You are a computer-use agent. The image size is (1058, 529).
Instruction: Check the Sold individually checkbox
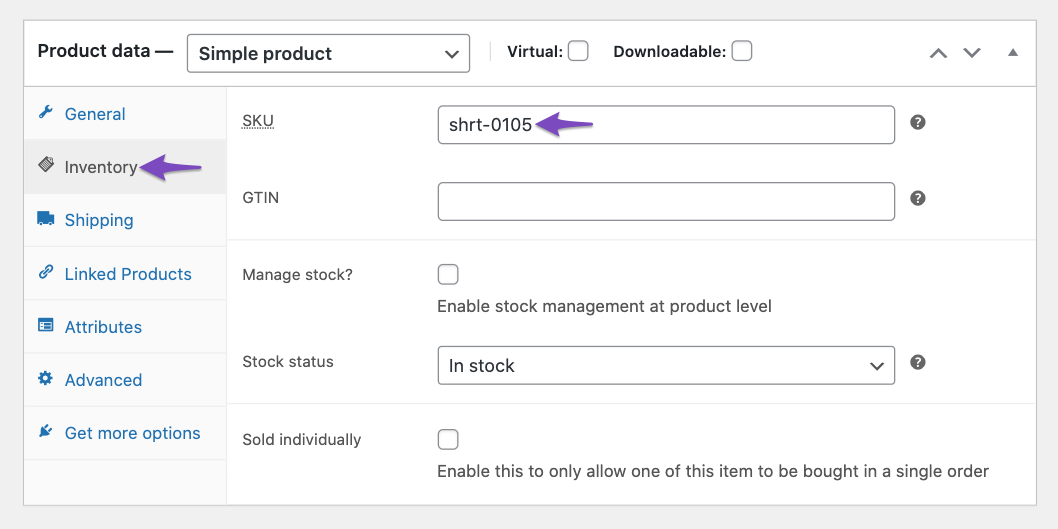pyautogui.click(x=448, y=439)
